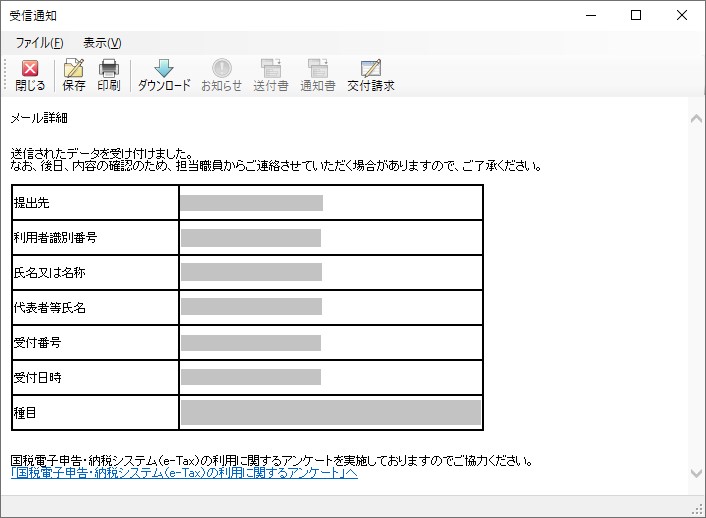Select the 提出先 value cell
The image size is (706, 518).
coord(331,203)
